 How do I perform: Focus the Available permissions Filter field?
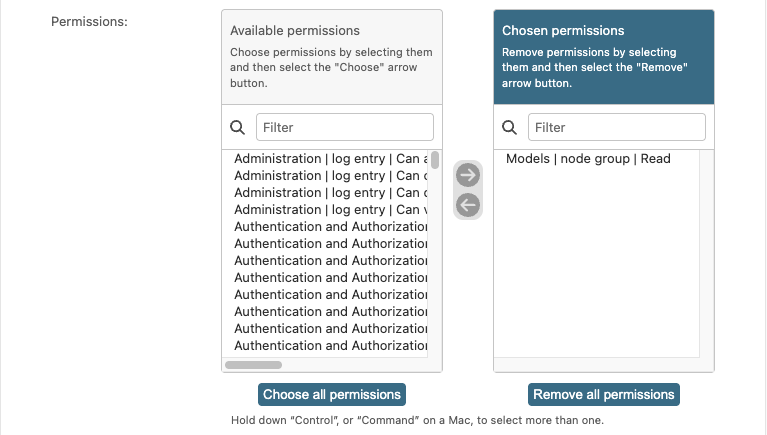tap(345, 127)
